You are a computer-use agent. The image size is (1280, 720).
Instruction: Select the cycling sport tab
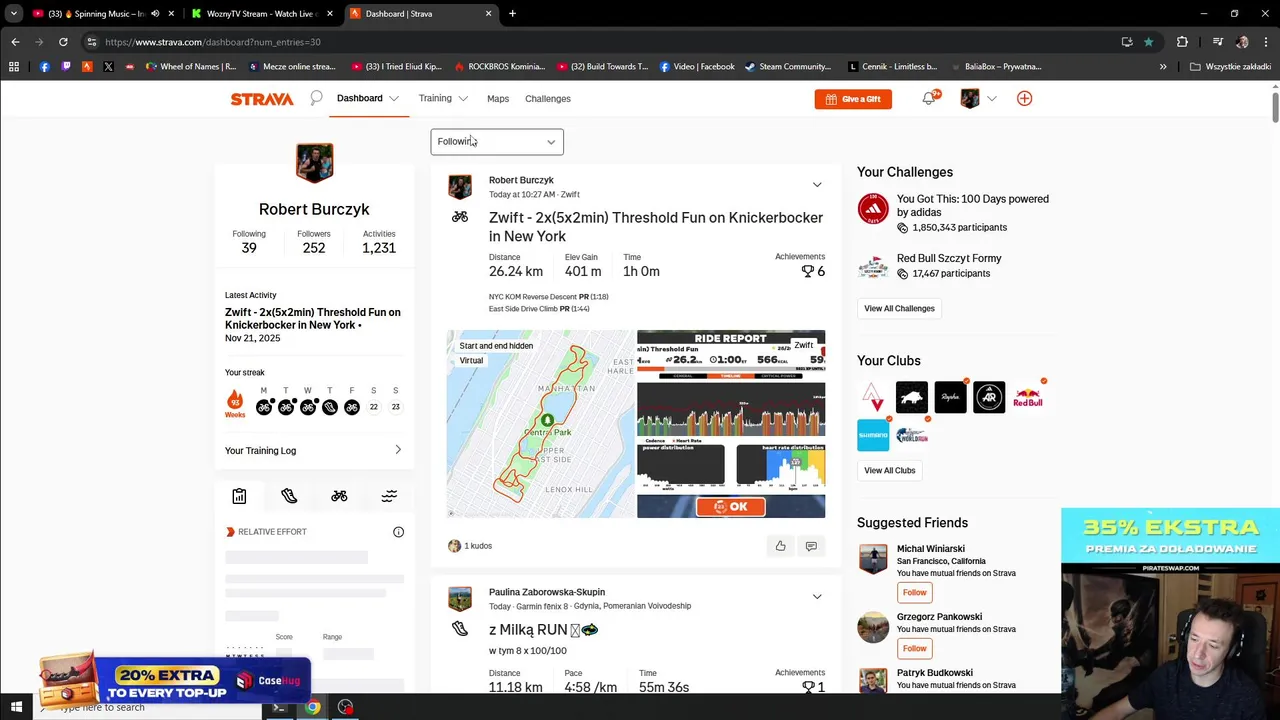pos(339,496)
